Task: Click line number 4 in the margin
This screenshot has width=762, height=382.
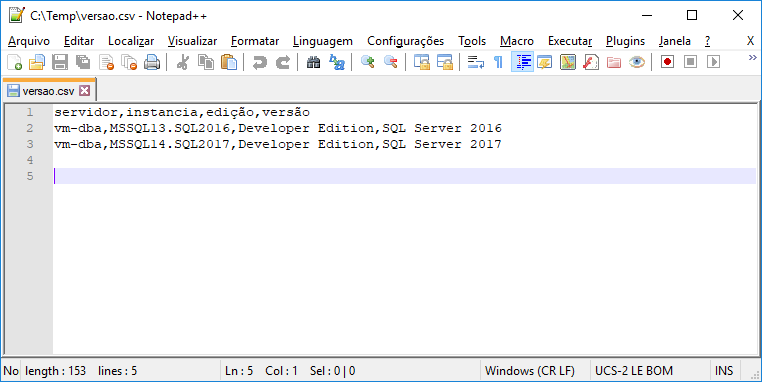Action: tap(30, 160)
